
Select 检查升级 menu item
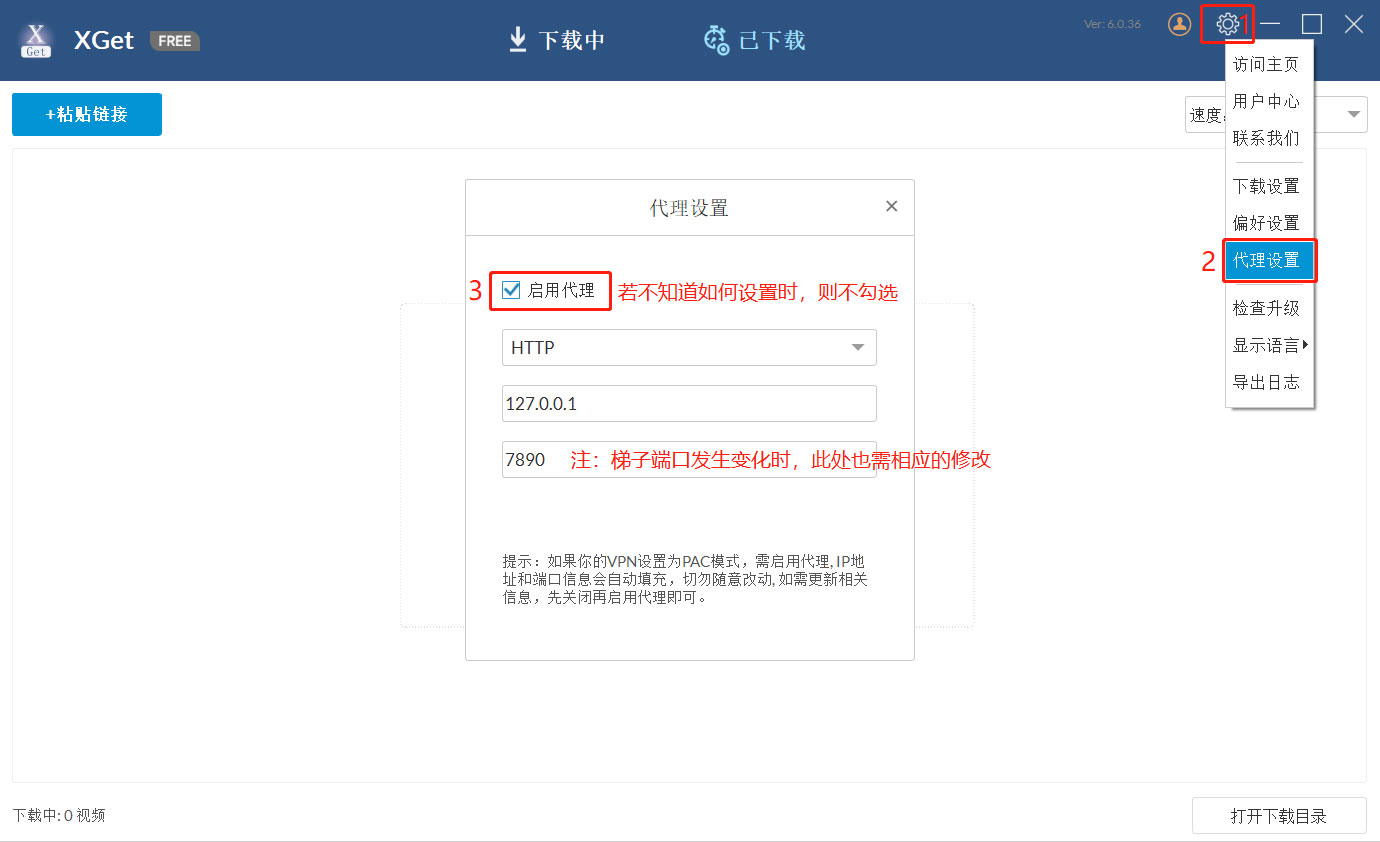pyautogui.click(x=1266, y=308)
